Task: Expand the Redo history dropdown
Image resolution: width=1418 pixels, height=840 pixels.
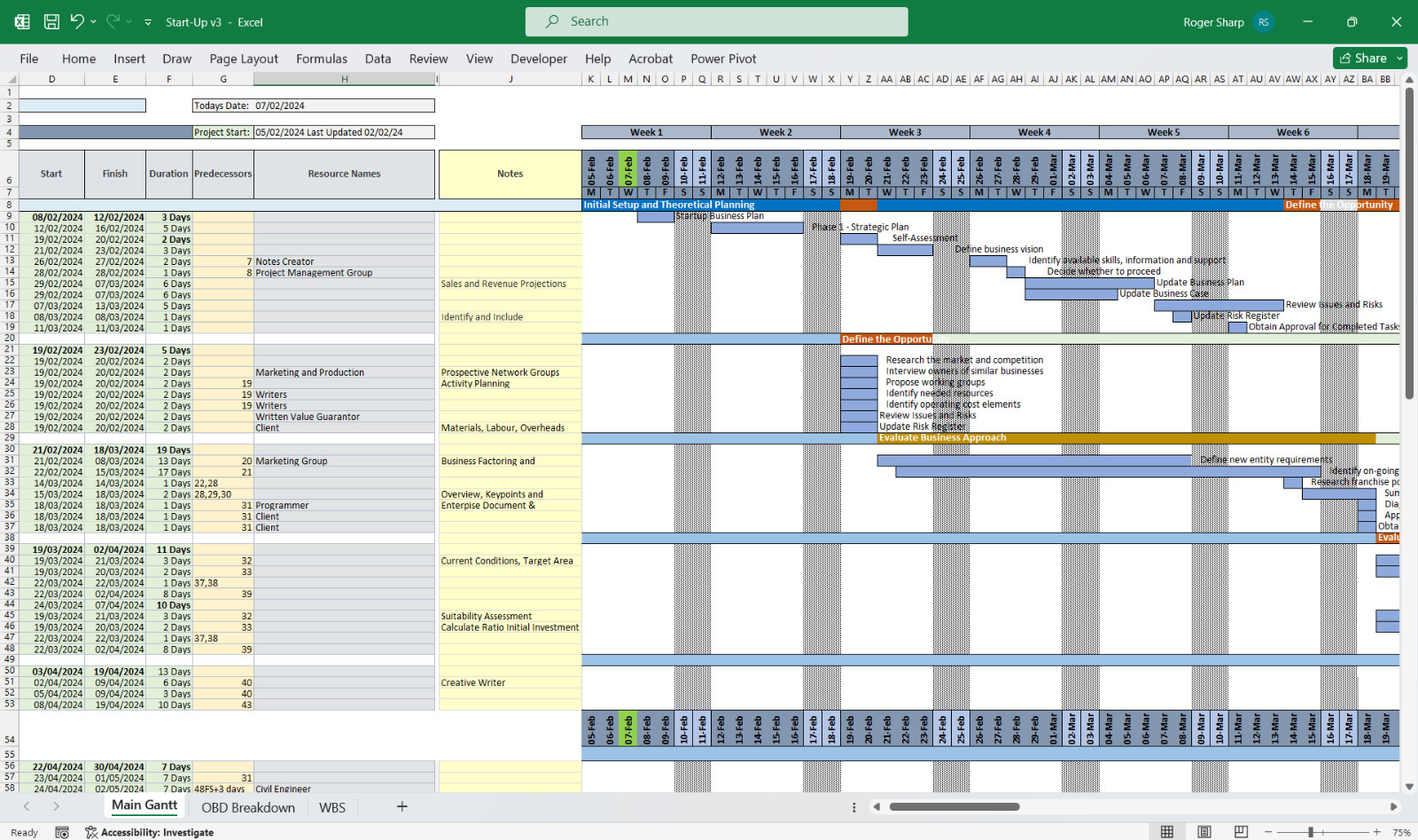Action: (x=129, y=22)
